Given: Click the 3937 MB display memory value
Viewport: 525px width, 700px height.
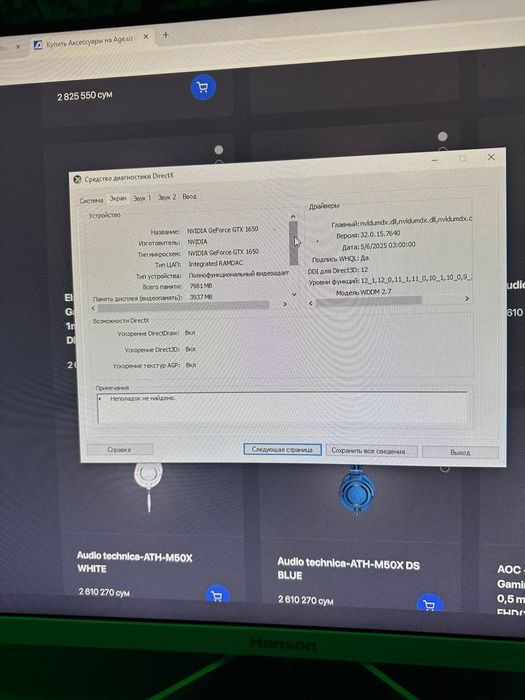Looking at the screenshot, I should point(201,297).
